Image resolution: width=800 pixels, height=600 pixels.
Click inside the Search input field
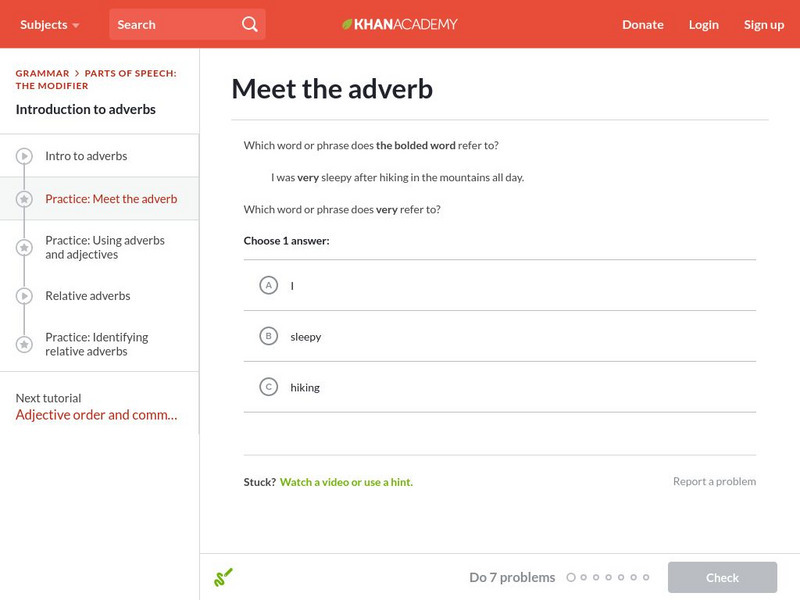[165, 23]
